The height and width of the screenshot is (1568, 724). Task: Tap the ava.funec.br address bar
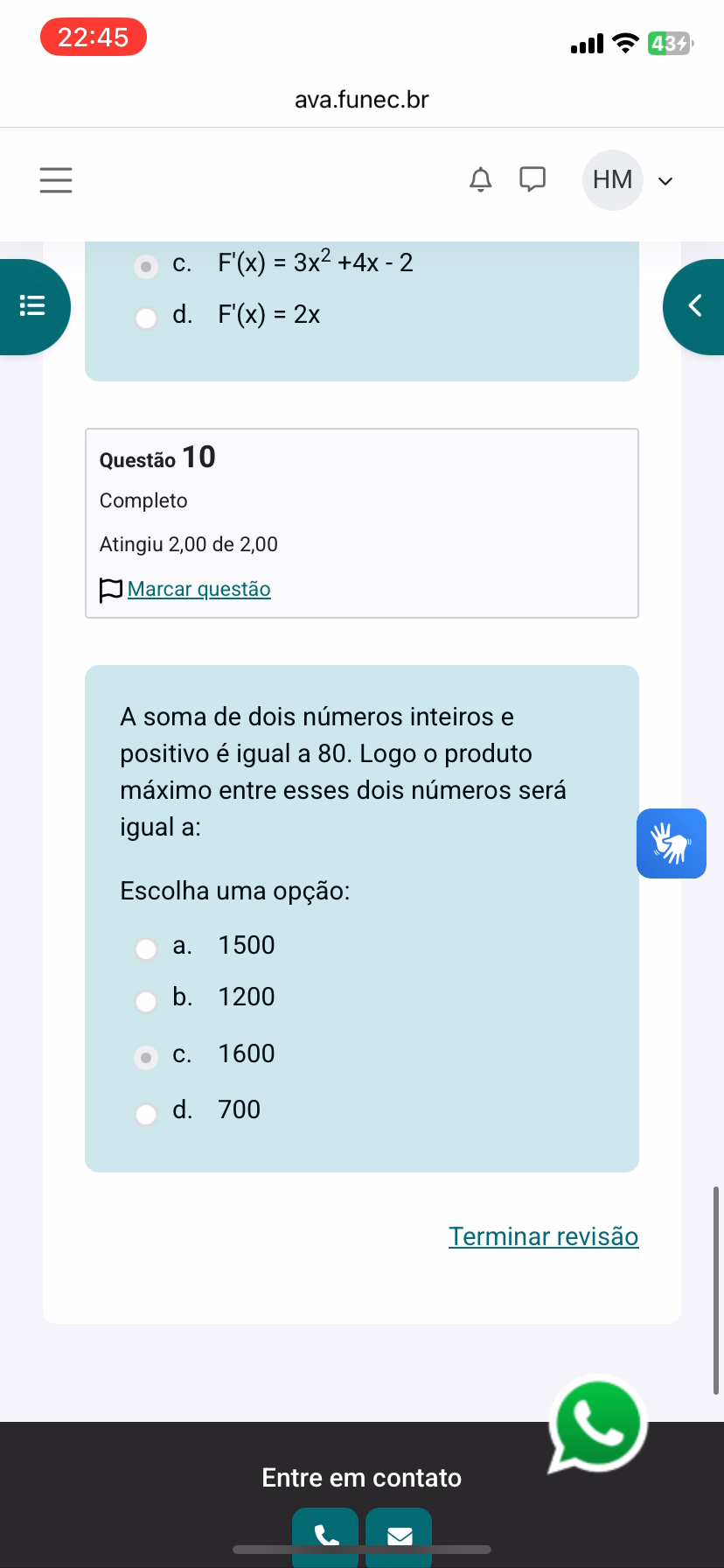pyautogui.click(x=362, y=100)
